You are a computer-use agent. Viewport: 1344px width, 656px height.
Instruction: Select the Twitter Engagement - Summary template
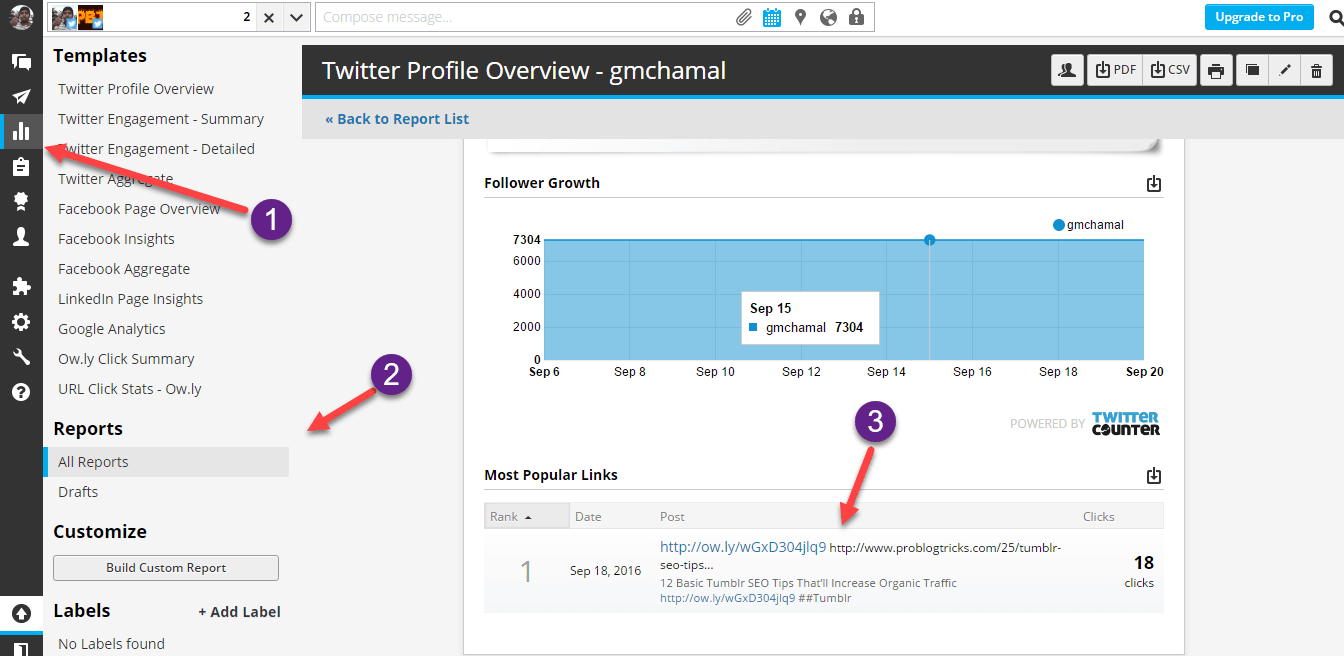[x=161, y=119]
